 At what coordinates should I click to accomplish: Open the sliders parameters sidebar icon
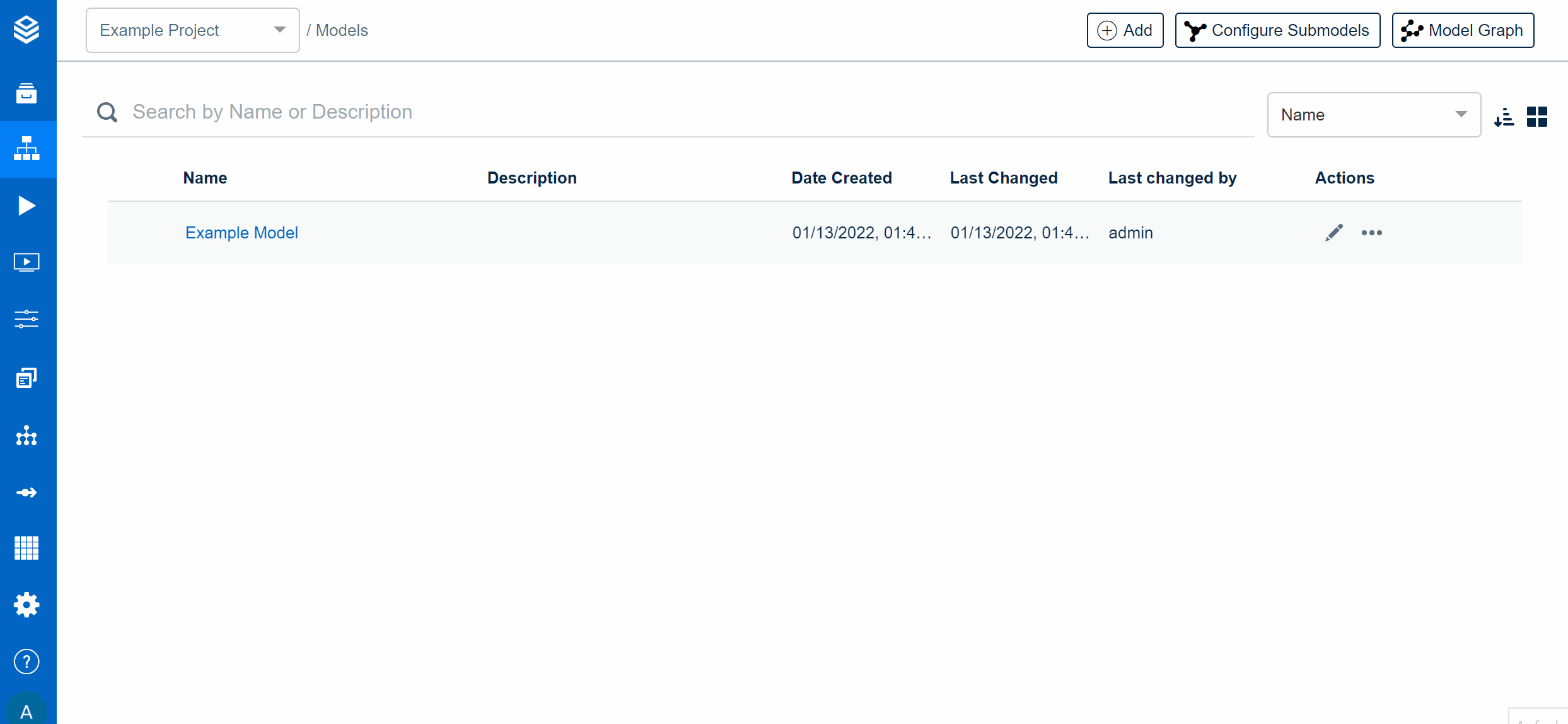(26, 318)
